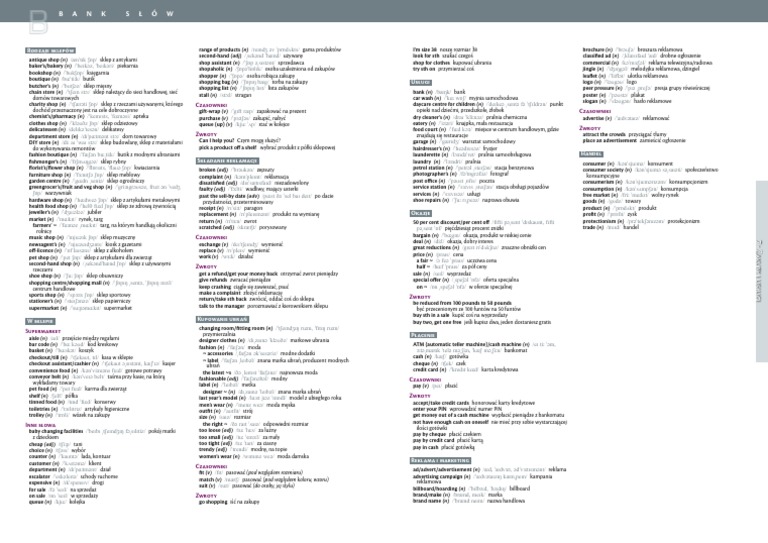Click the Kupowanie ubrań section heading
The width and height of the screenshot is (768, 543).
[x=222, y=319]
